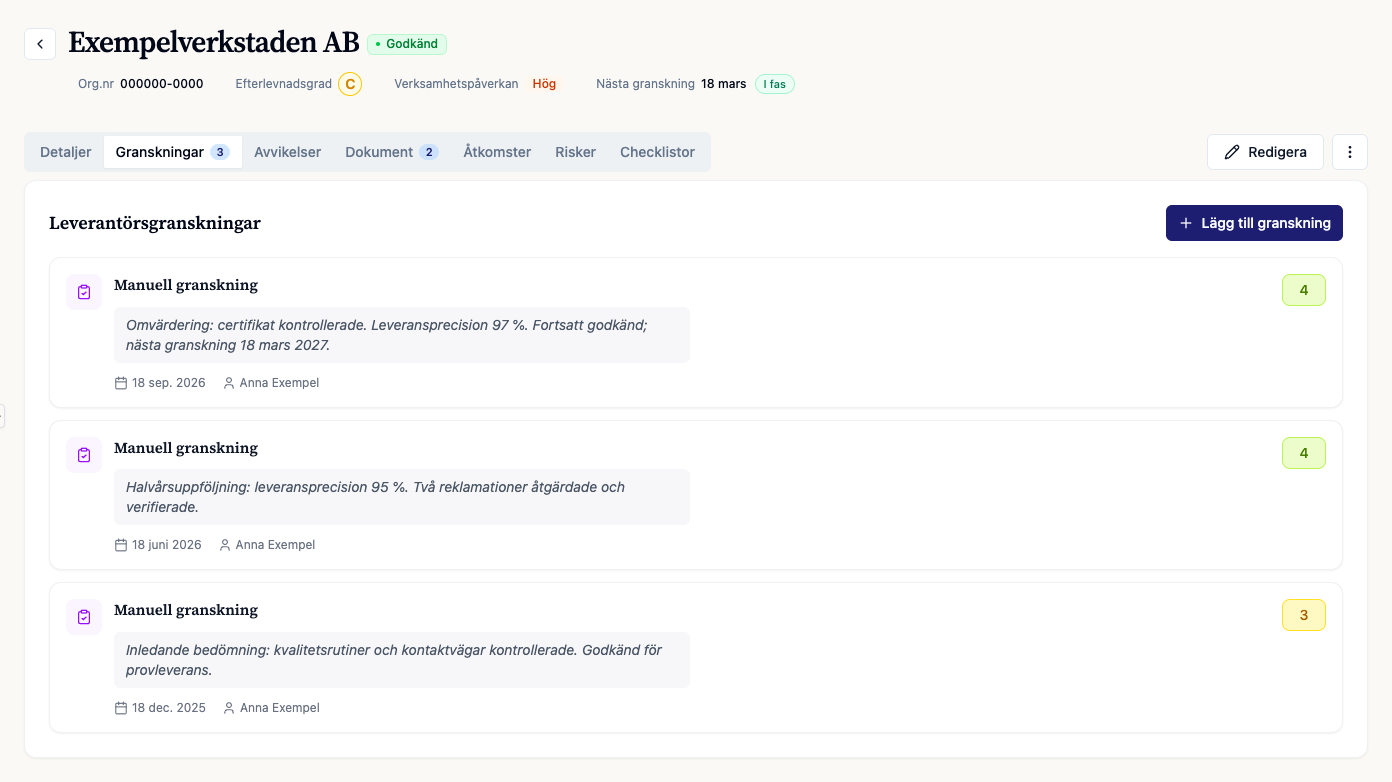Click the person icon in the 18 sep. 2026 review
This screenshot has width=1392, height=782.
click(x=229, y=383)
